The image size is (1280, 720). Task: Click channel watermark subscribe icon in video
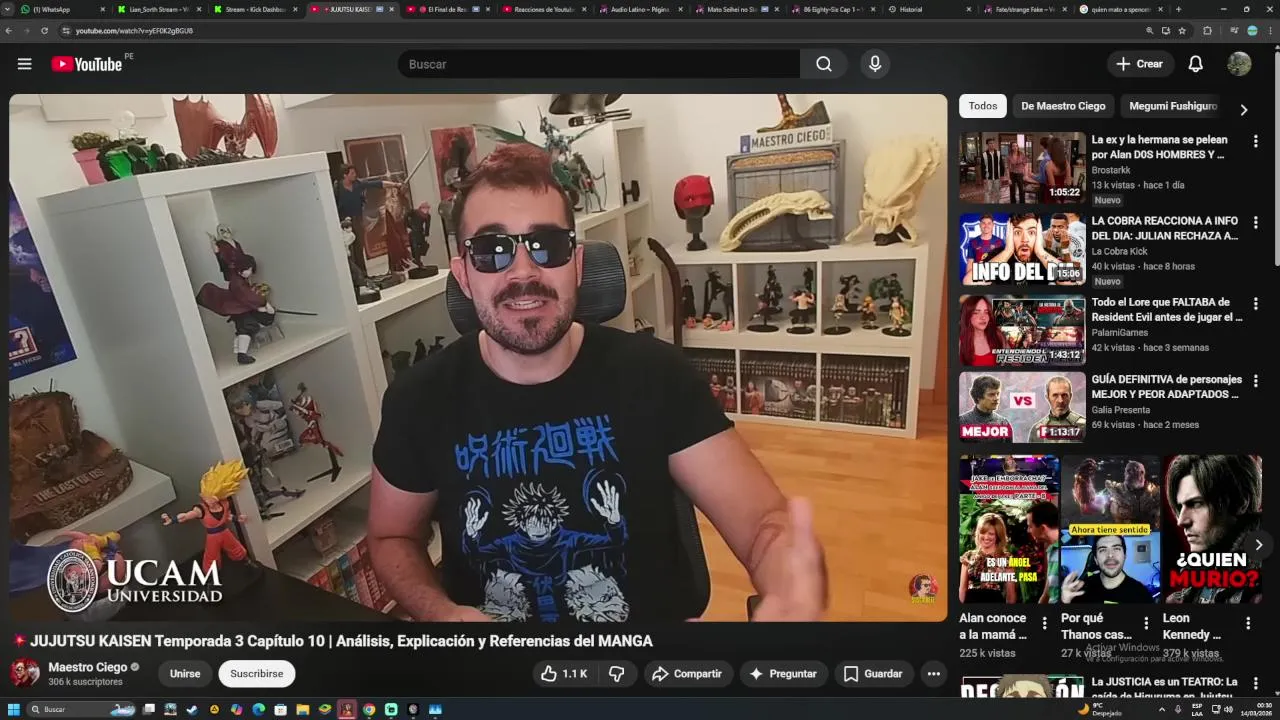tap(922, 589)
